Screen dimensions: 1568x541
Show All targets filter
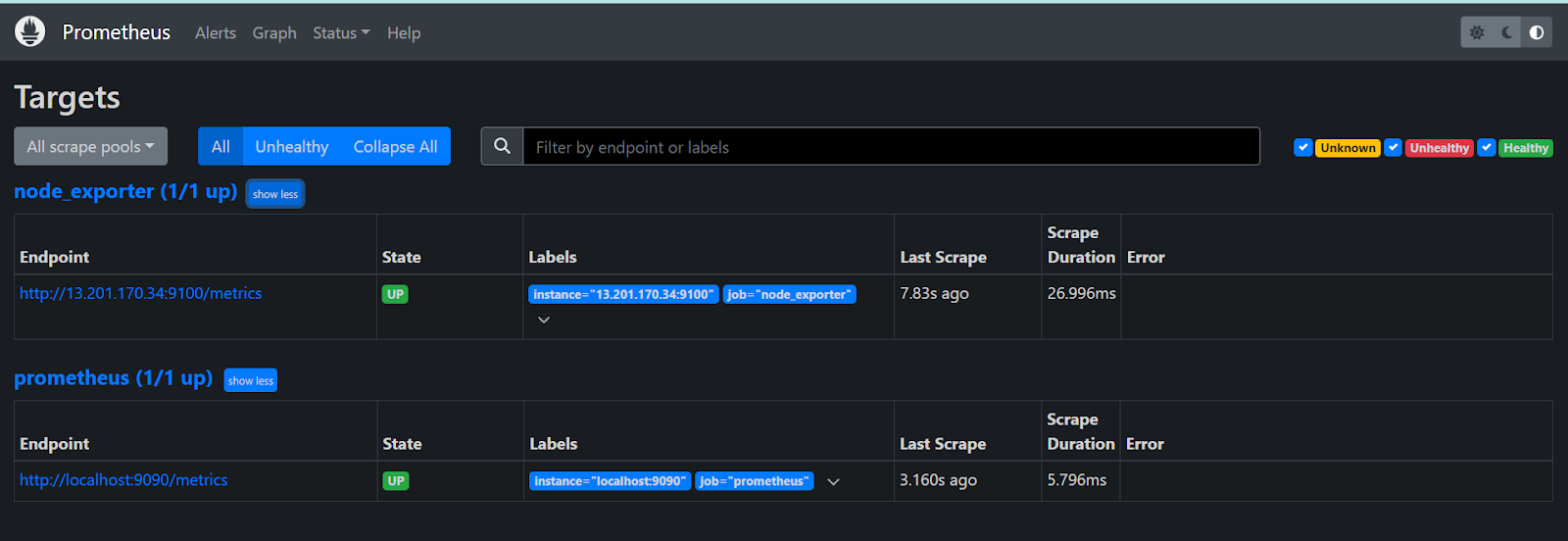pyautogui.click(x=220, y=146)
